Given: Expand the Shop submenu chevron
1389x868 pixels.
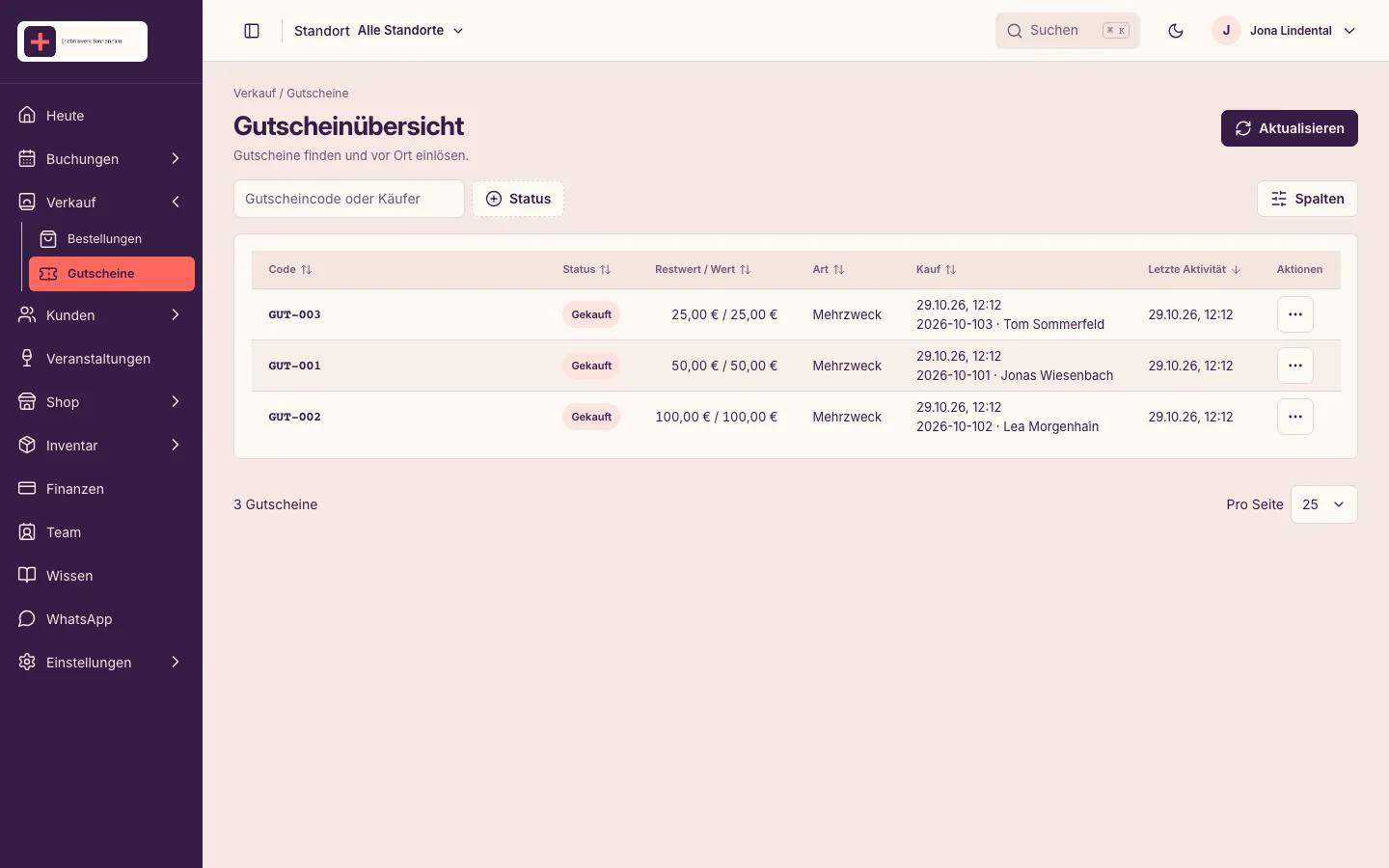Looking at the screenshot, I should click(176, 401).
